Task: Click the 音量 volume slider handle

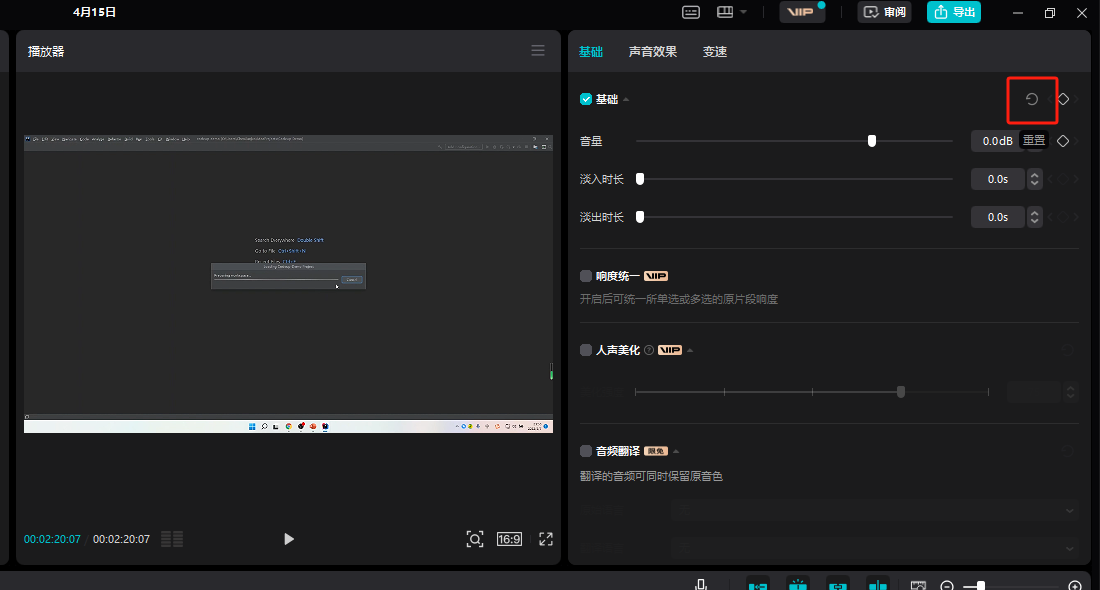Action: click(872, 141)
